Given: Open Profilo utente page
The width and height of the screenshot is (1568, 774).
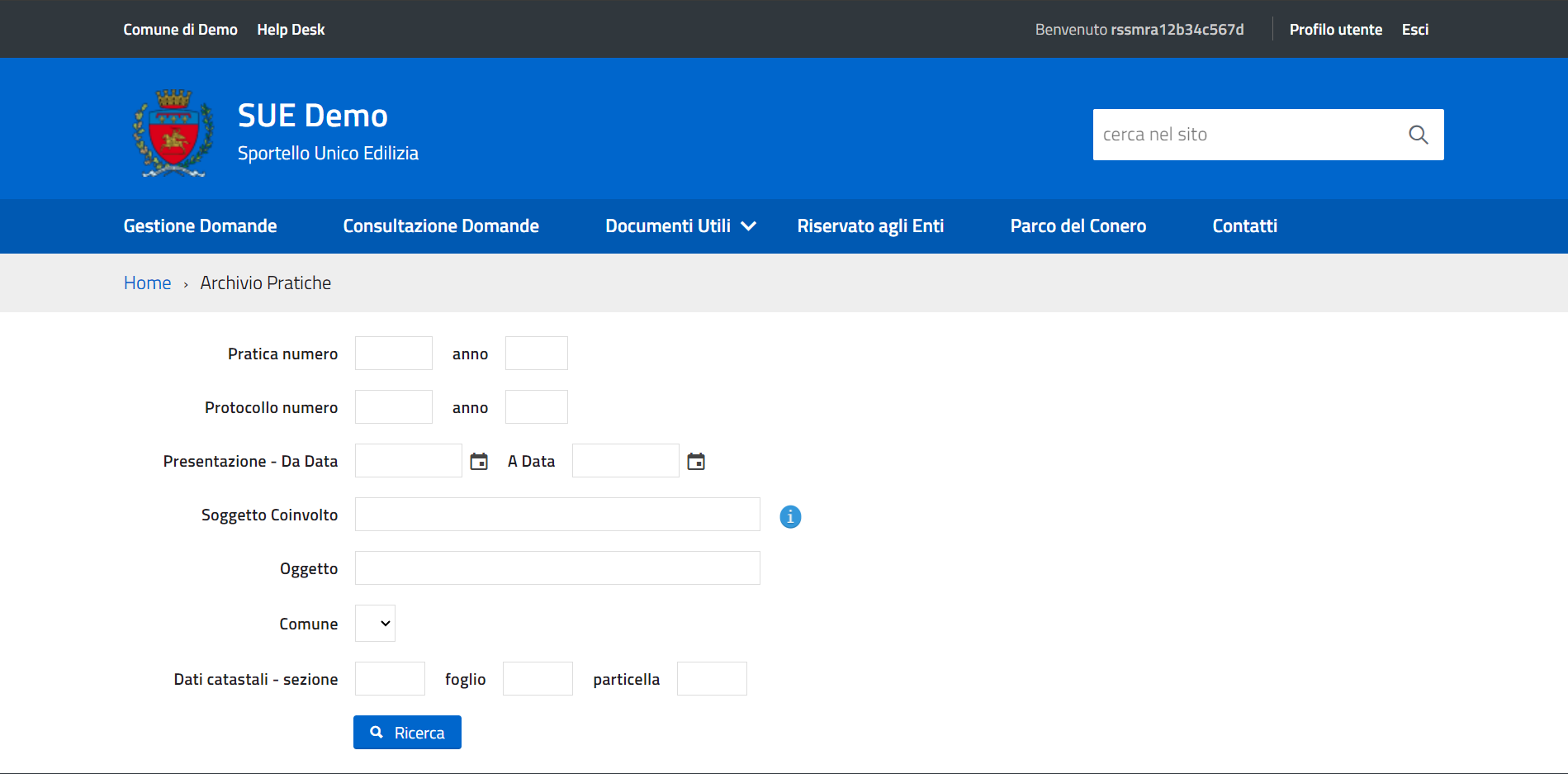Looking at the screenshot, I should (1335, 30).
